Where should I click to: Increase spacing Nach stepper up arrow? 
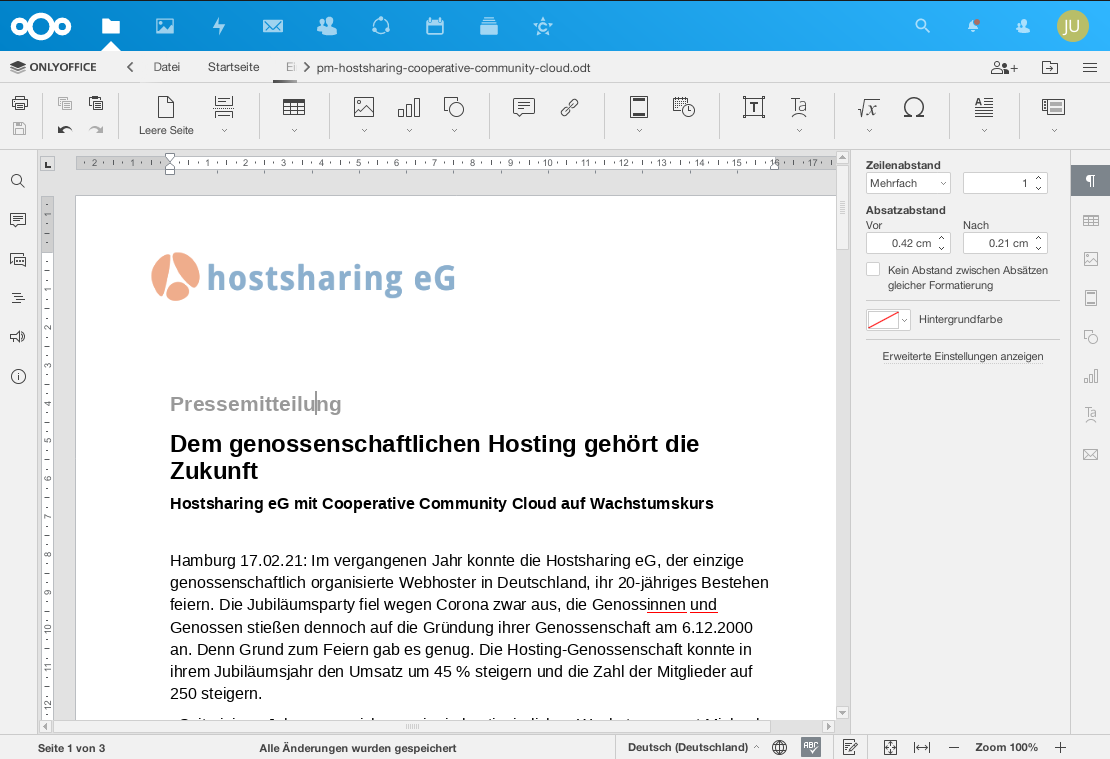pyautogui.click(x=1038, y=238)
